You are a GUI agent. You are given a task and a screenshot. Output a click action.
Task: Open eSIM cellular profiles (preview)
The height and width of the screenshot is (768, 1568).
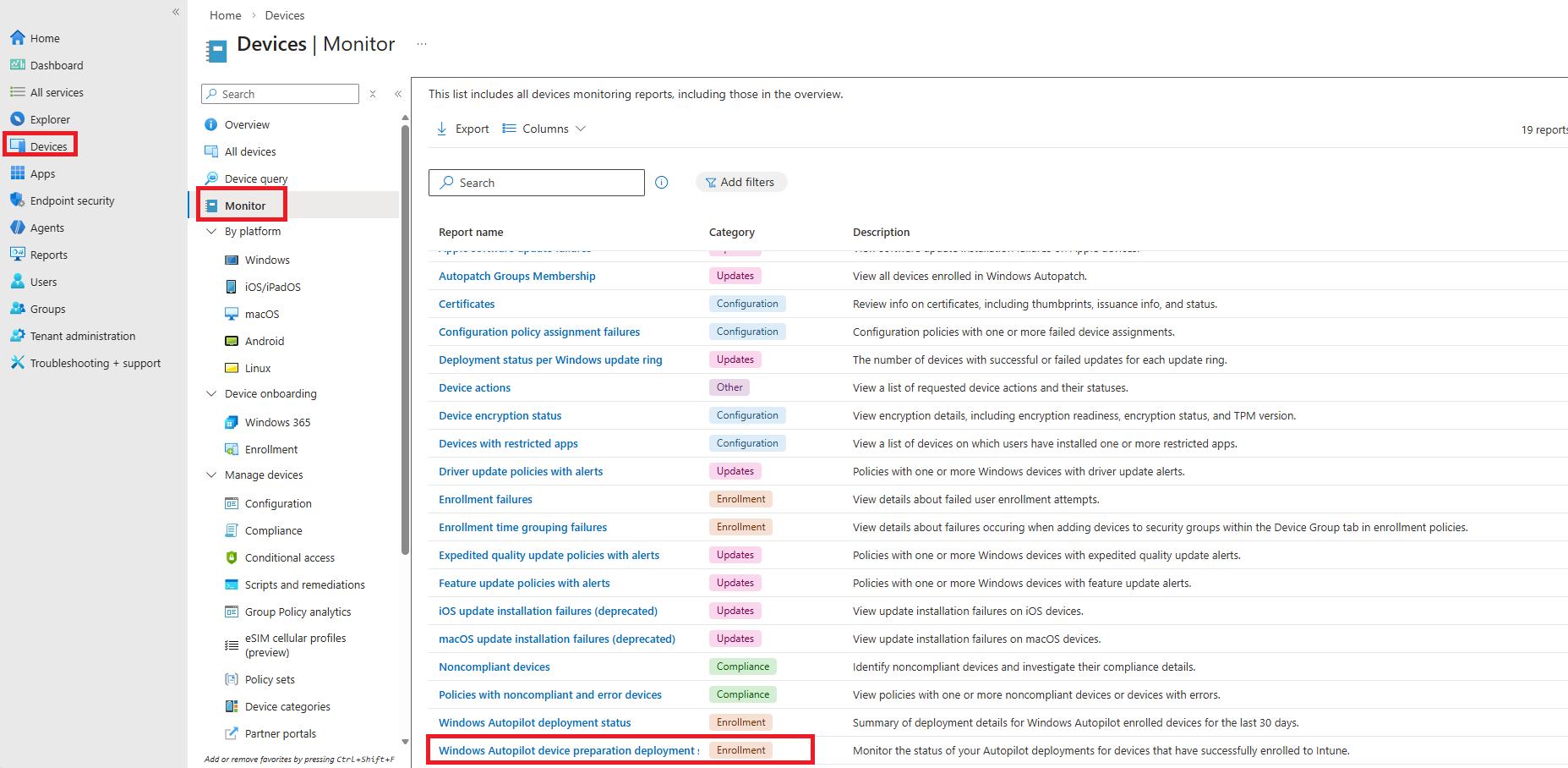(x=296, y=645)
